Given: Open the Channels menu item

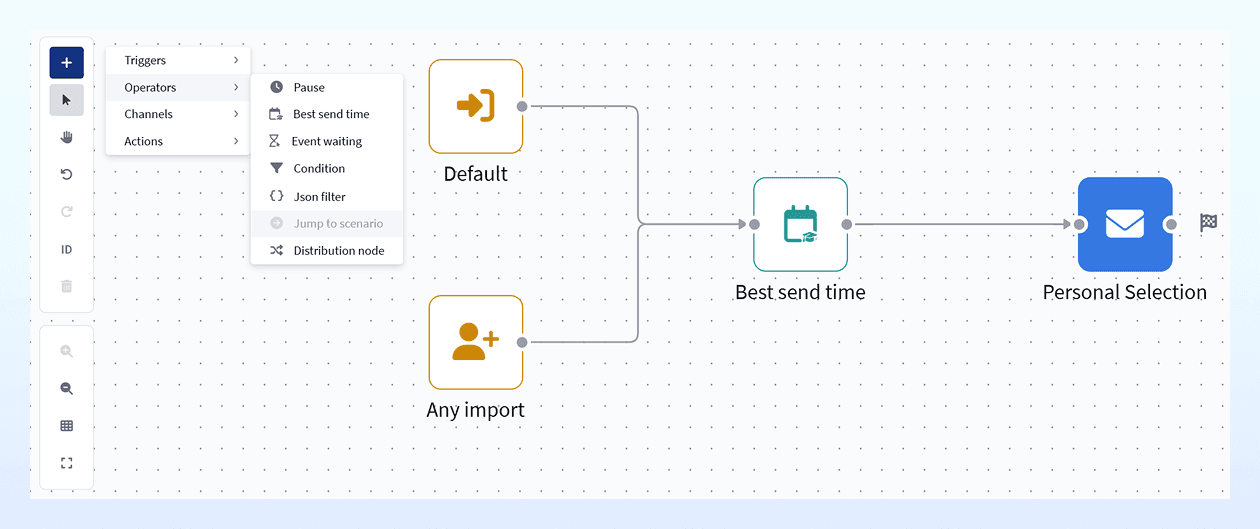Looking at the screenshot, I should click(x=178, y=114).
